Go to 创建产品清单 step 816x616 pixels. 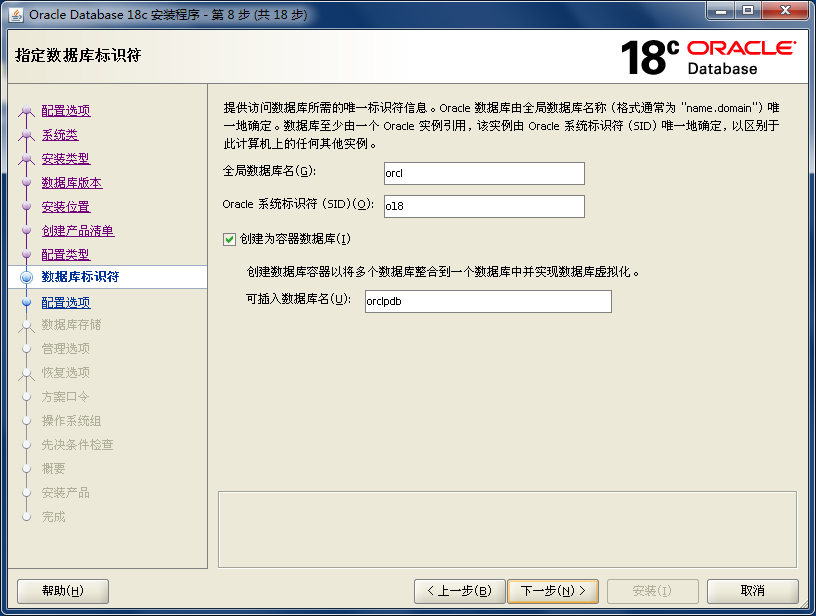[78, 230]
